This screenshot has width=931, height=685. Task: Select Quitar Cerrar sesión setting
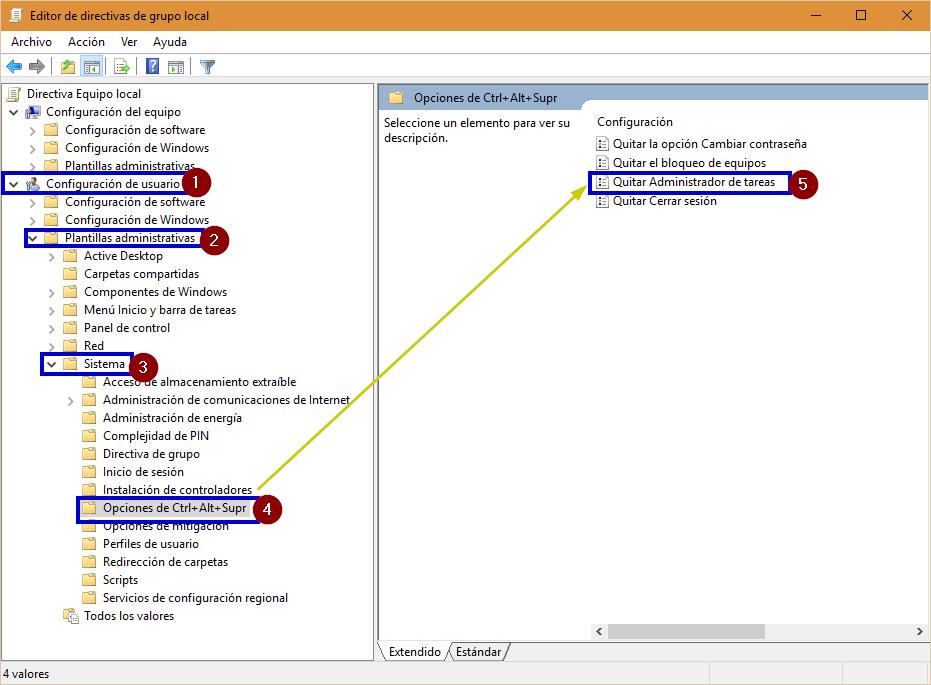click(664, 201)
